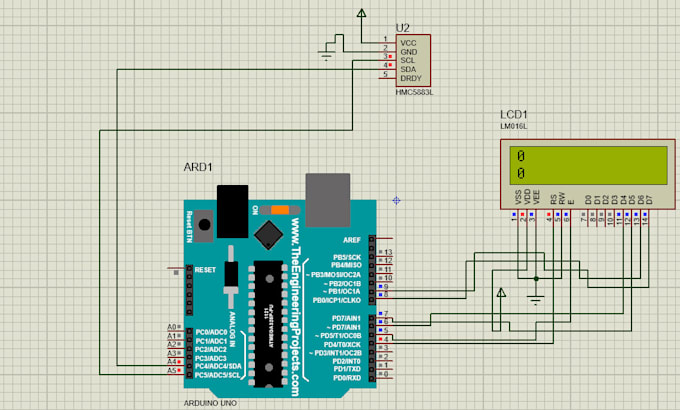
Task: Select the black DC power jack on Arduino
Action: coord(232,211)
